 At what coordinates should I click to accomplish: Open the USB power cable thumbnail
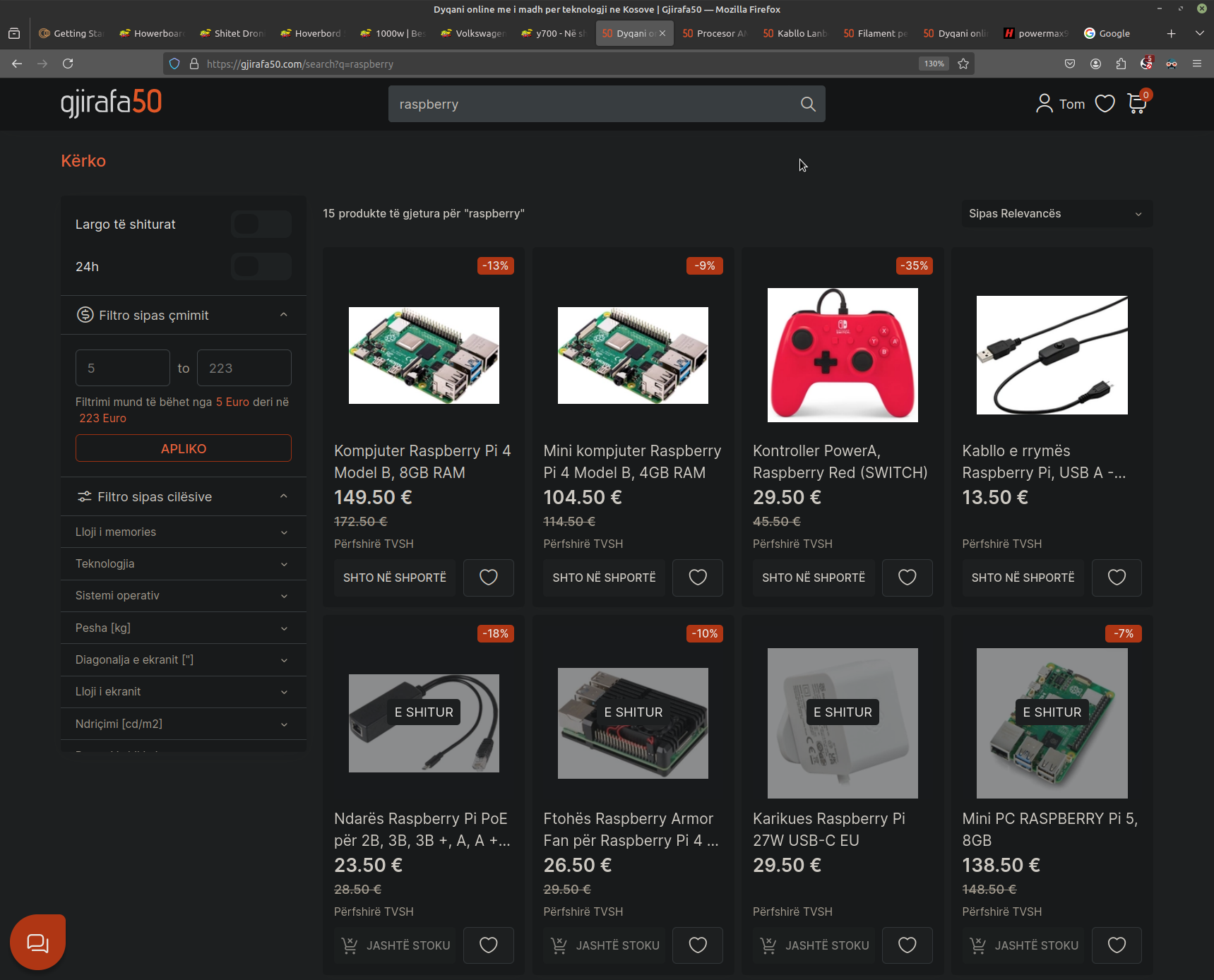point(1052,355)
